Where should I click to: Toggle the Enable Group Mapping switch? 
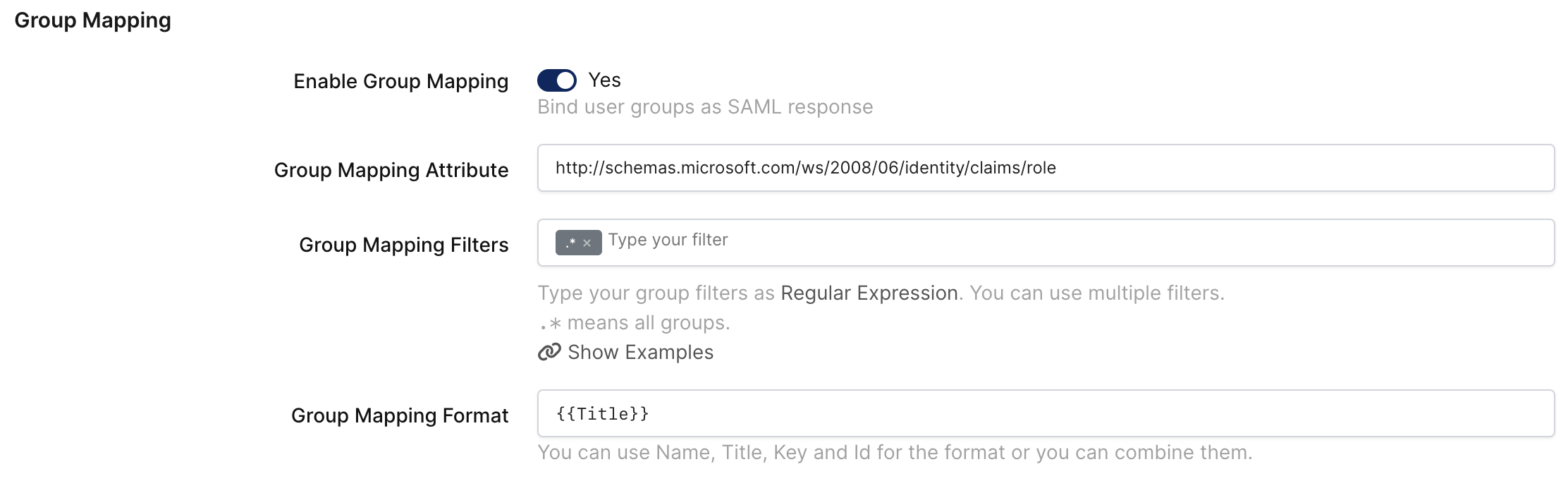[556, 80]
